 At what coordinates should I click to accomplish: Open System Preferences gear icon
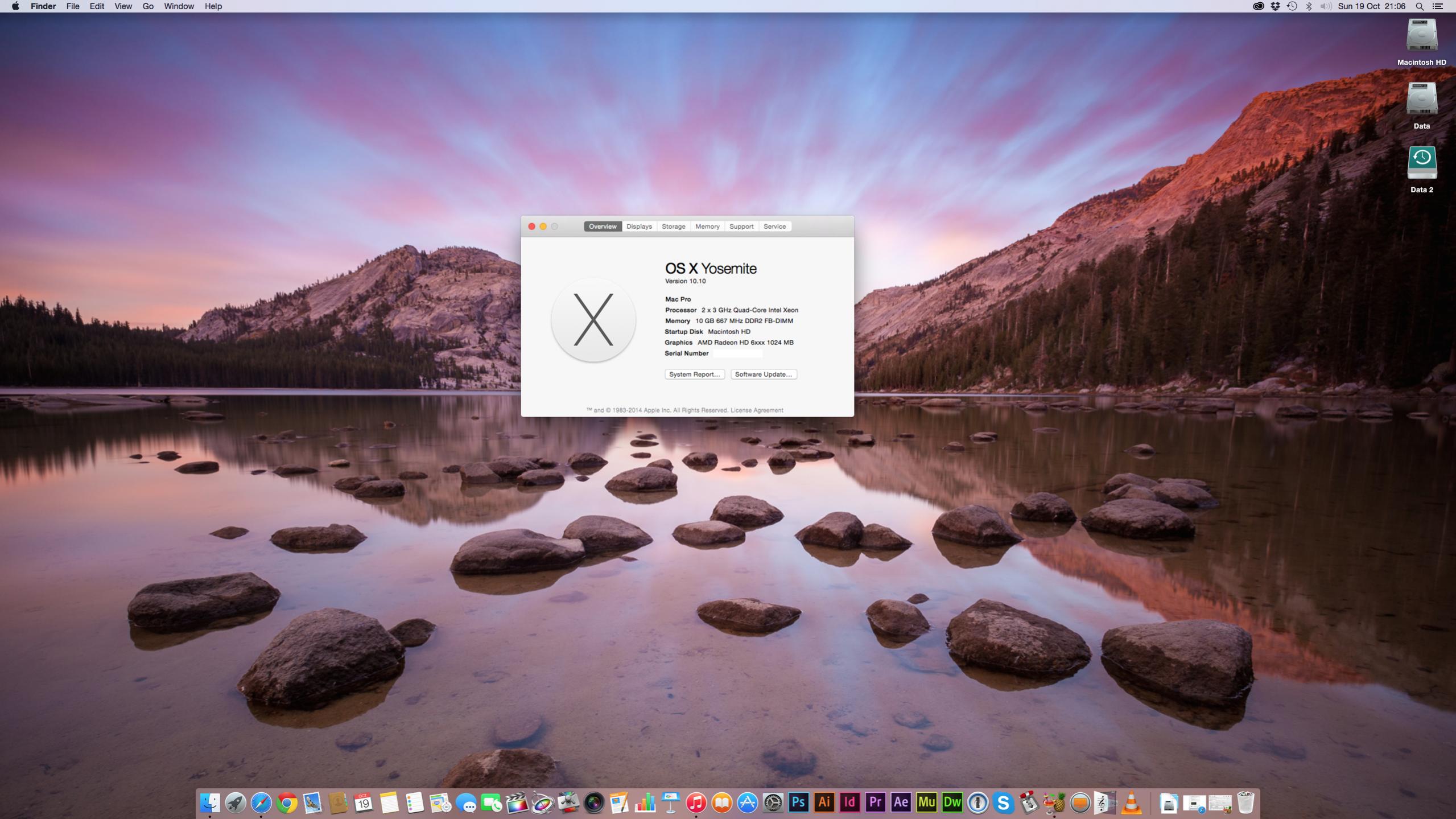pos(773,802)
